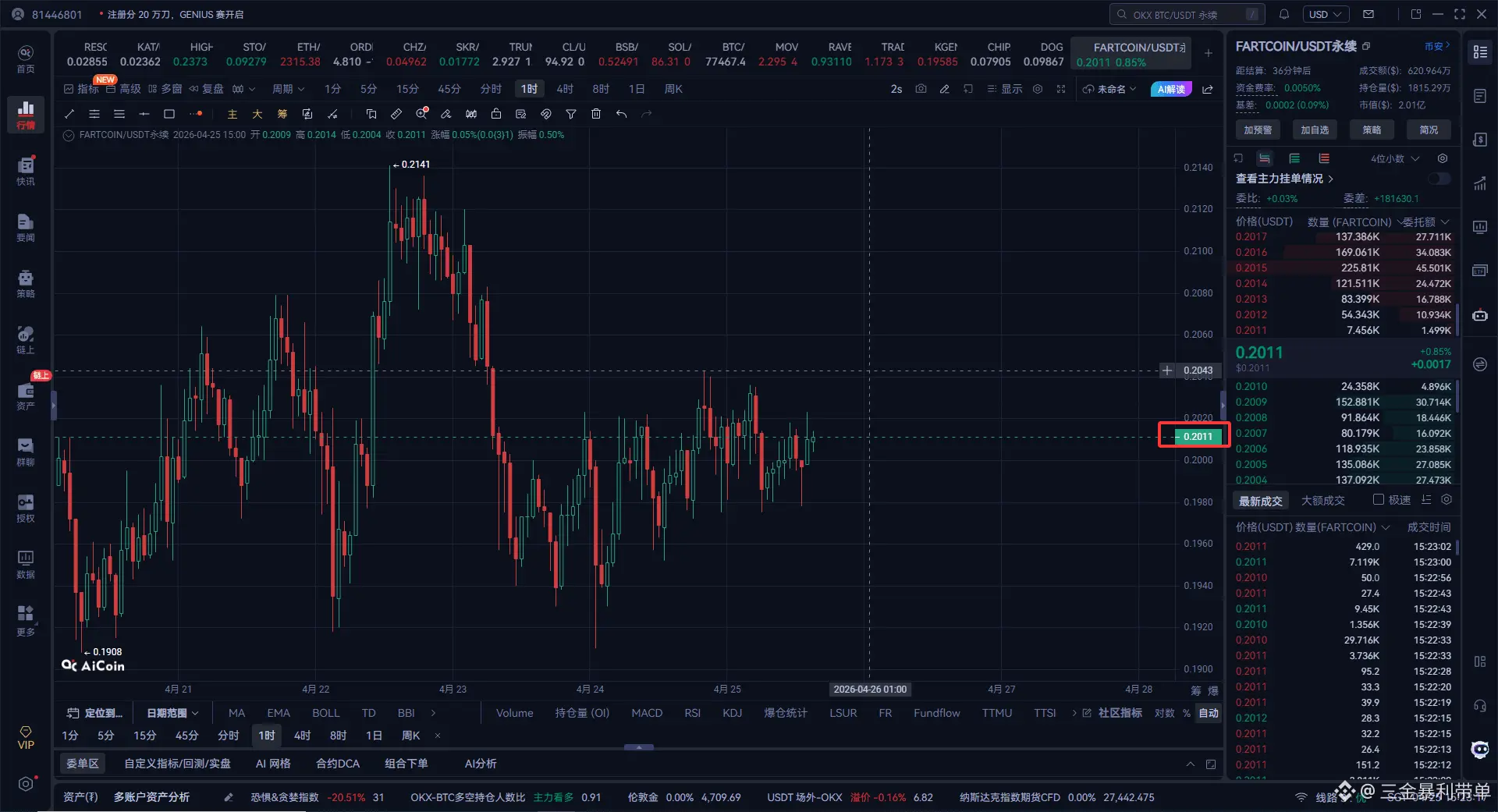Screen dimensions: 1498x812
Task: Enter fullscreen chart with expand icon
Action: click(x=1061, y=89)
